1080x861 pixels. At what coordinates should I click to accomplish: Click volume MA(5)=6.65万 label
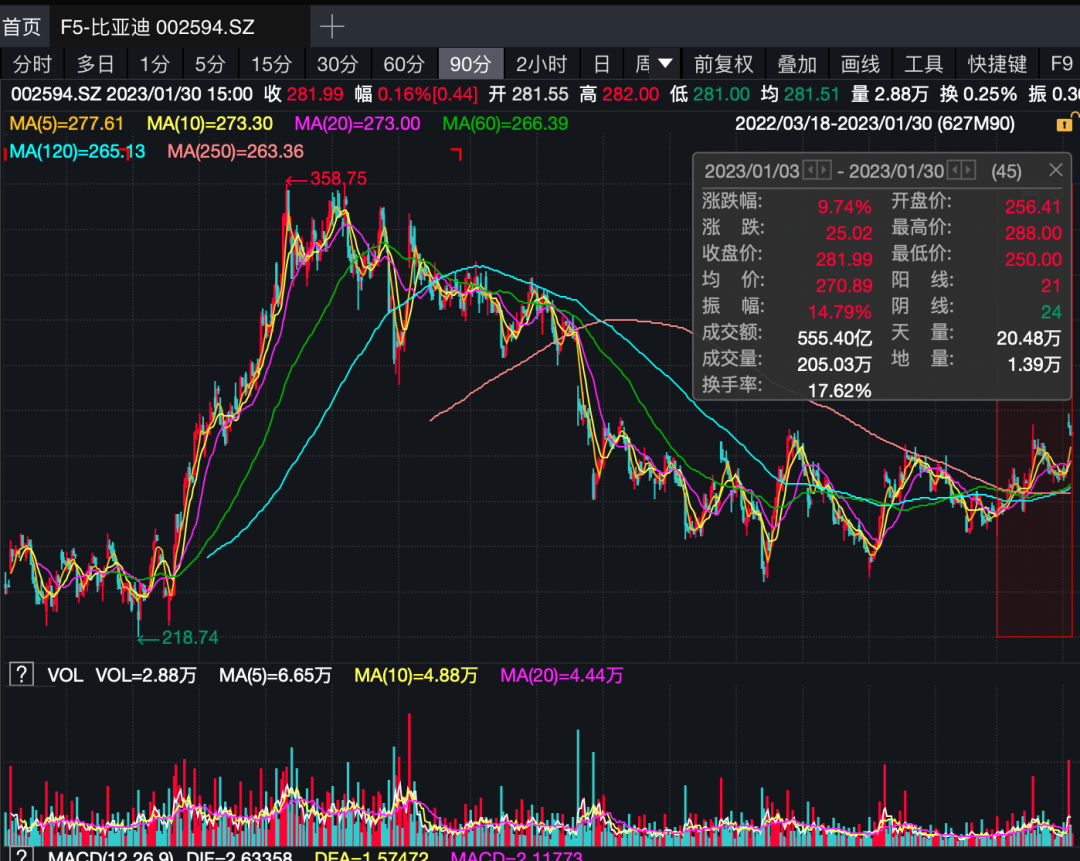pyautogui.click(x=275, y=675)
